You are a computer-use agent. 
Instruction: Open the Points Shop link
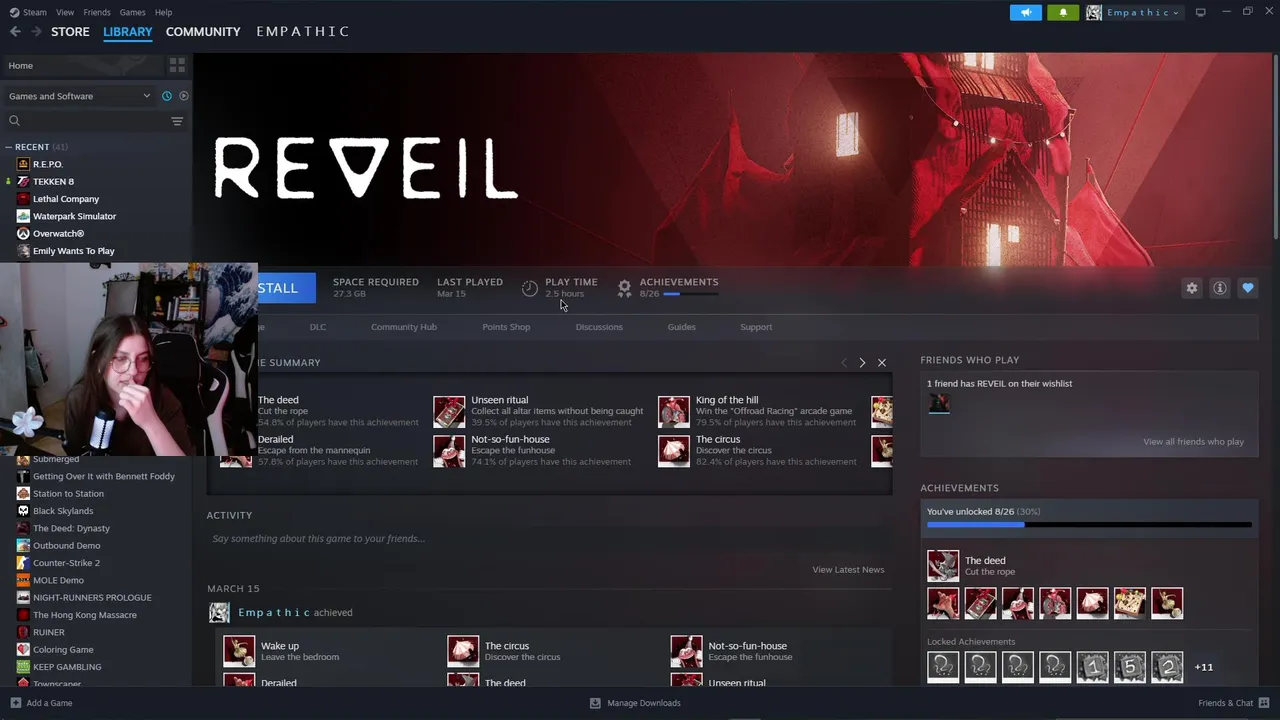point(506,327)
